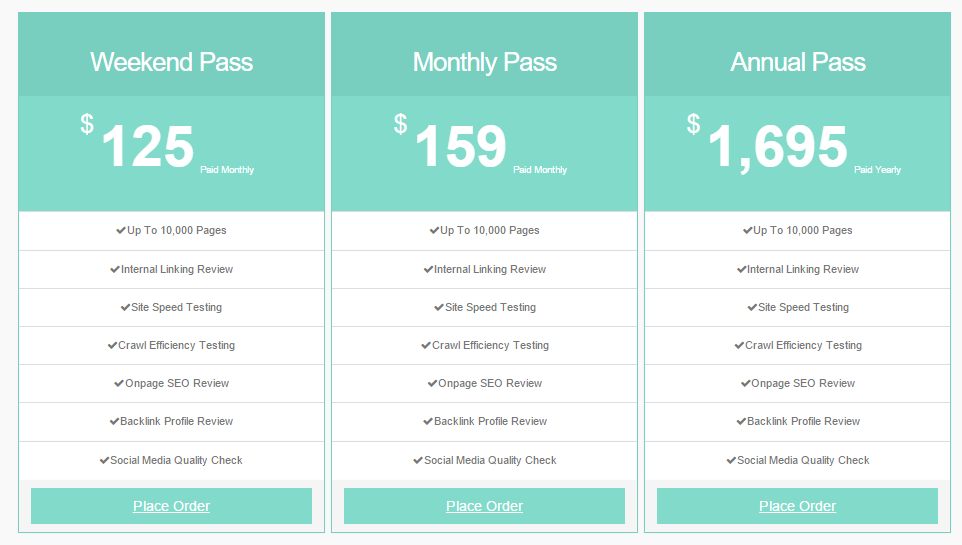Image resolution: width=962 pixels, height=545 pixels.
Task: Click checkmark beside Weekend Pass Site Speed Testing
Action: [x=125, y=308]
